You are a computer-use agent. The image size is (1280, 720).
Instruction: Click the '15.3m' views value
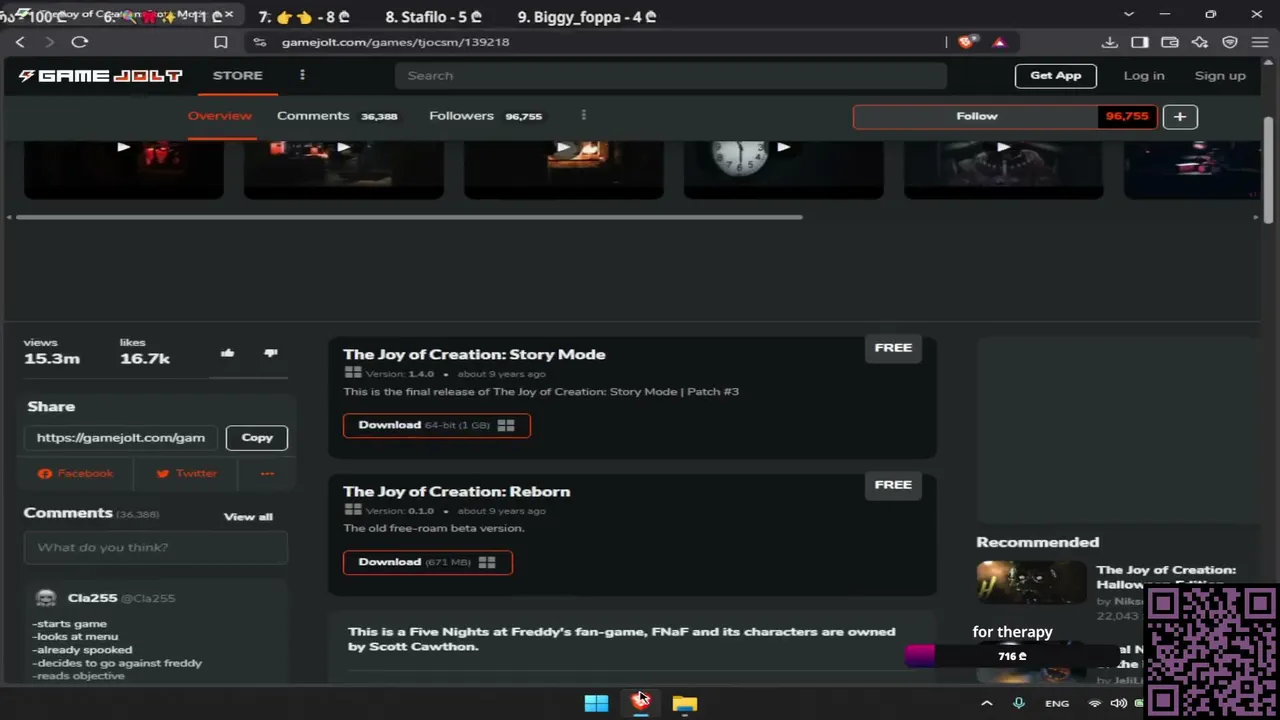click(x=52, y=359)
